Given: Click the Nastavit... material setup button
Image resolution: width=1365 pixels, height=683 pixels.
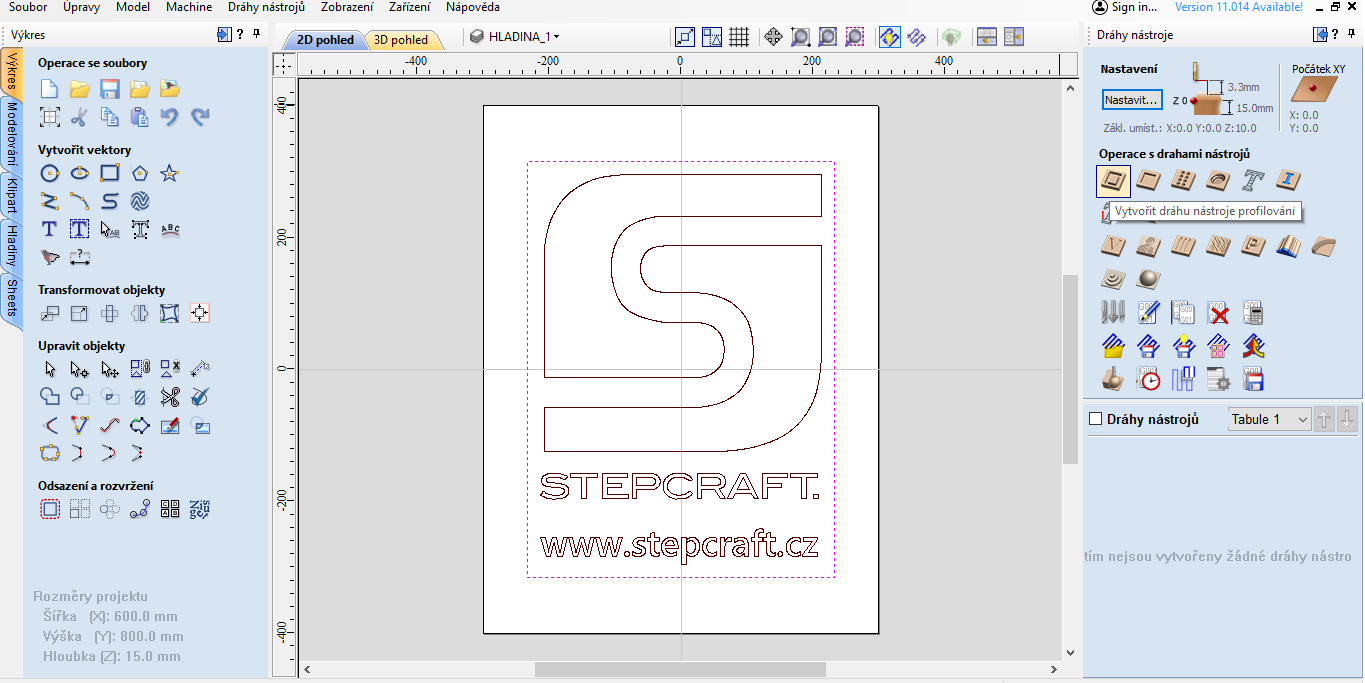Looking at the screenshot, I should (1132, 100).
